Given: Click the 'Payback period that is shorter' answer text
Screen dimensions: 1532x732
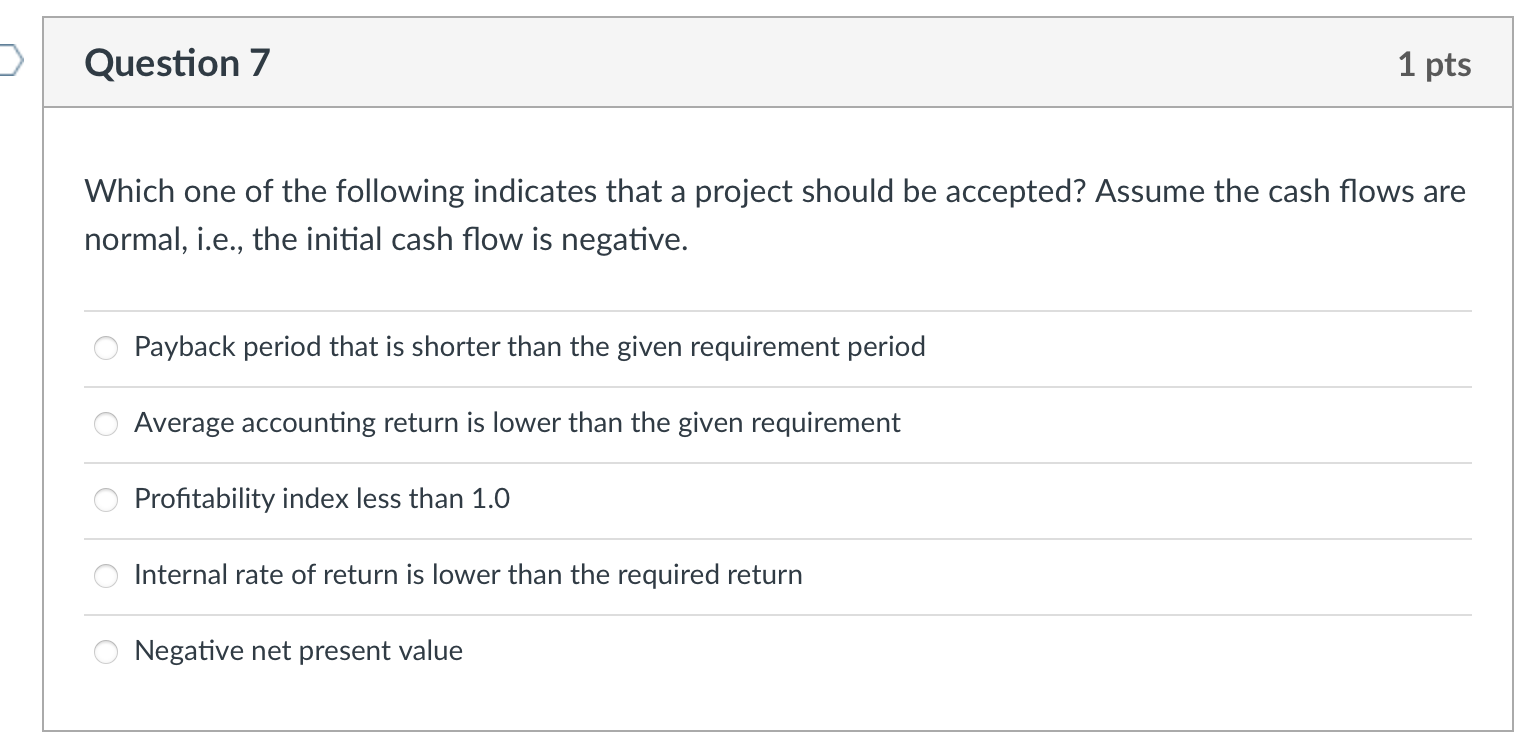Looking at the screenshot, I should pyautogui.click(x=529, y=347).
